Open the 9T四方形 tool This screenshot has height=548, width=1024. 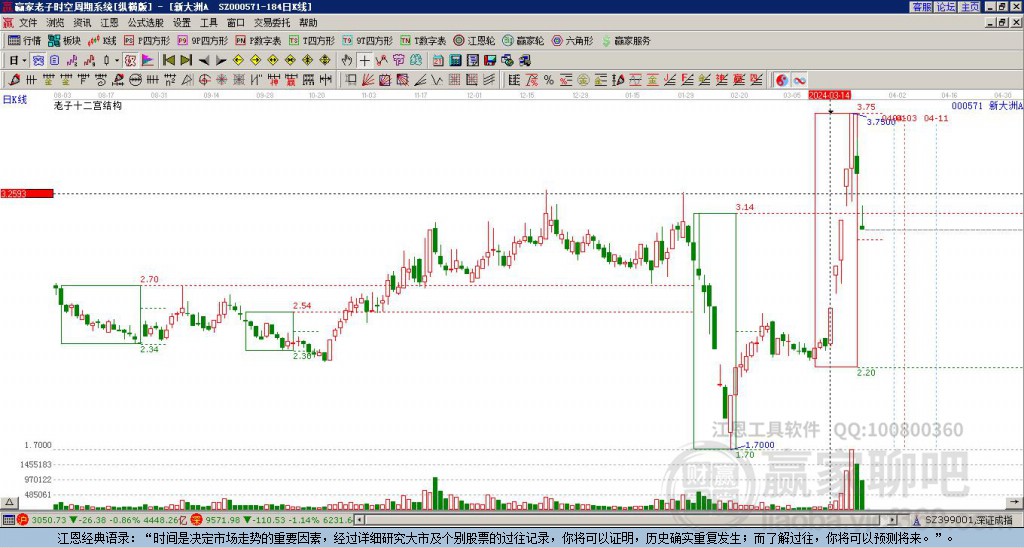pos(367,40)
